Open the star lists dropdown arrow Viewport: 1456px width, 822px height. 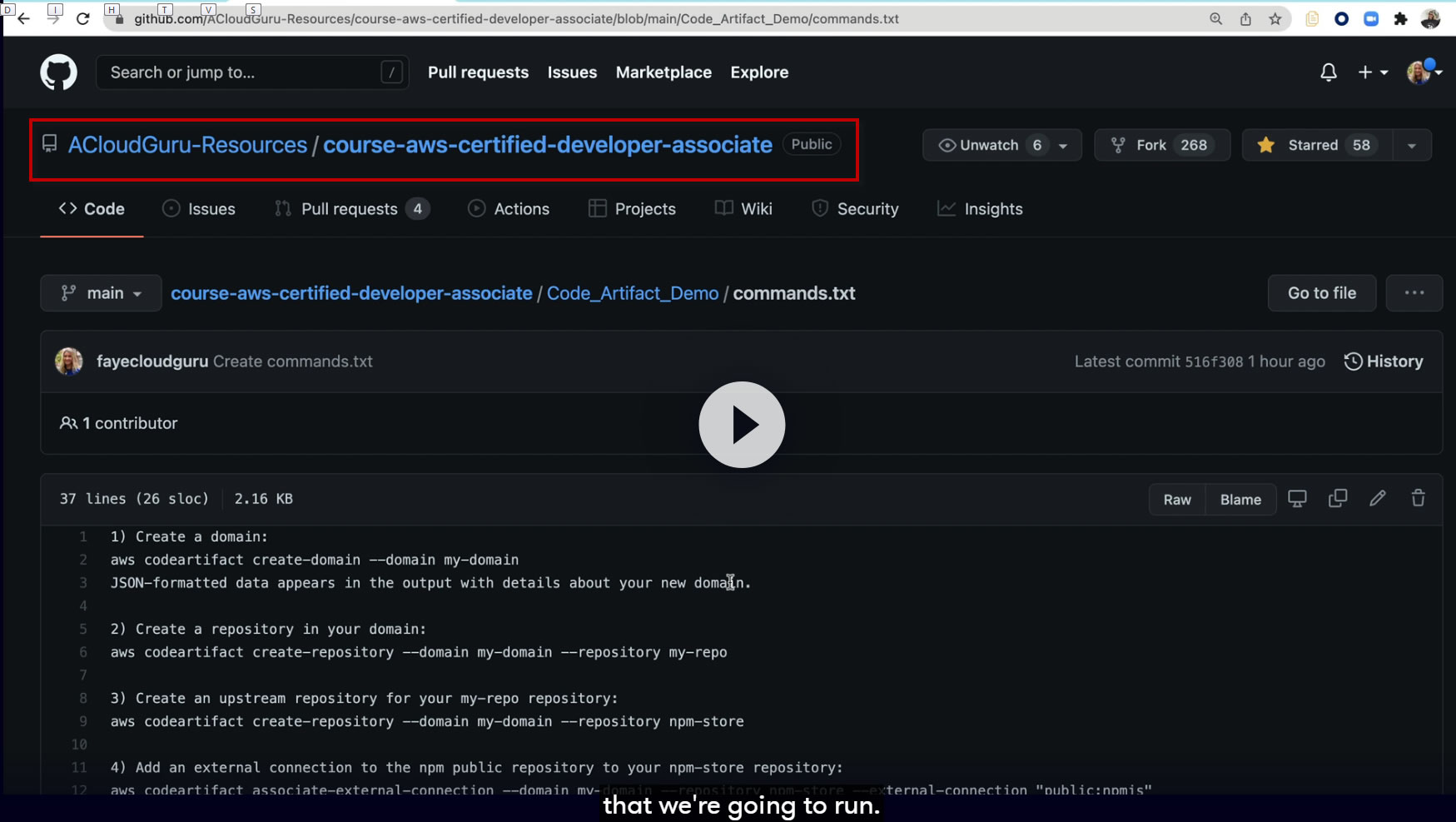click(x=1412, y=145)
